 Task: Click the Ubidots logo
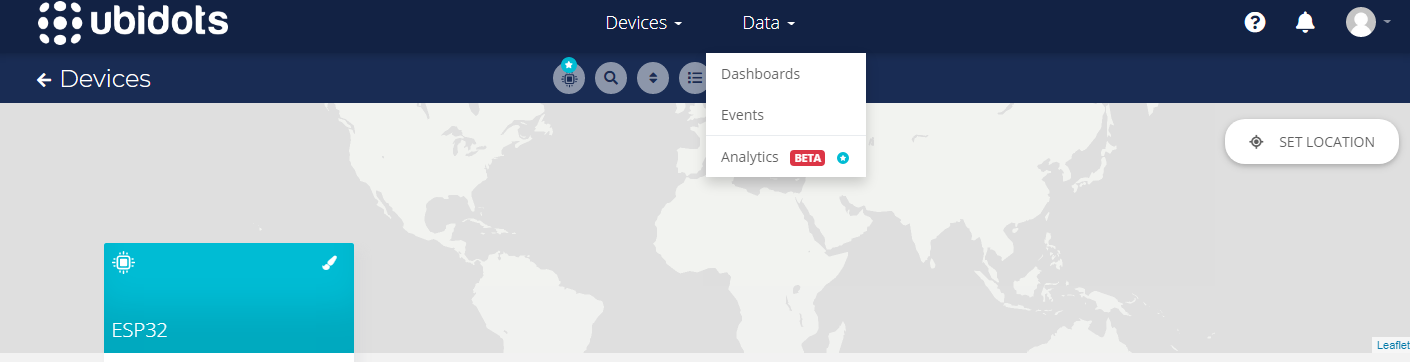pyautogui.click(x=133, y=22)
